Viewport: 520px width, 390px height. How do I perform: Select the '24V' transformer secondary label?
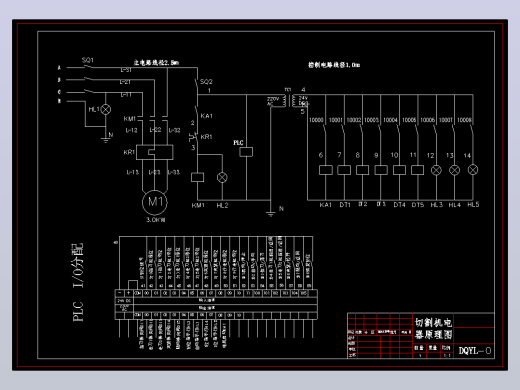pos(303,98)
